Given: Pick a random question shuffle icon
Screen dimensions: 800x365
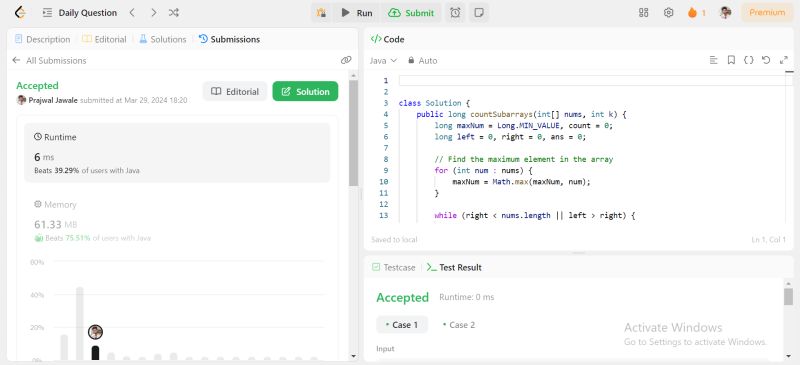Looking at the screenshot, I should pyautogui.click(x=174, y=13).
